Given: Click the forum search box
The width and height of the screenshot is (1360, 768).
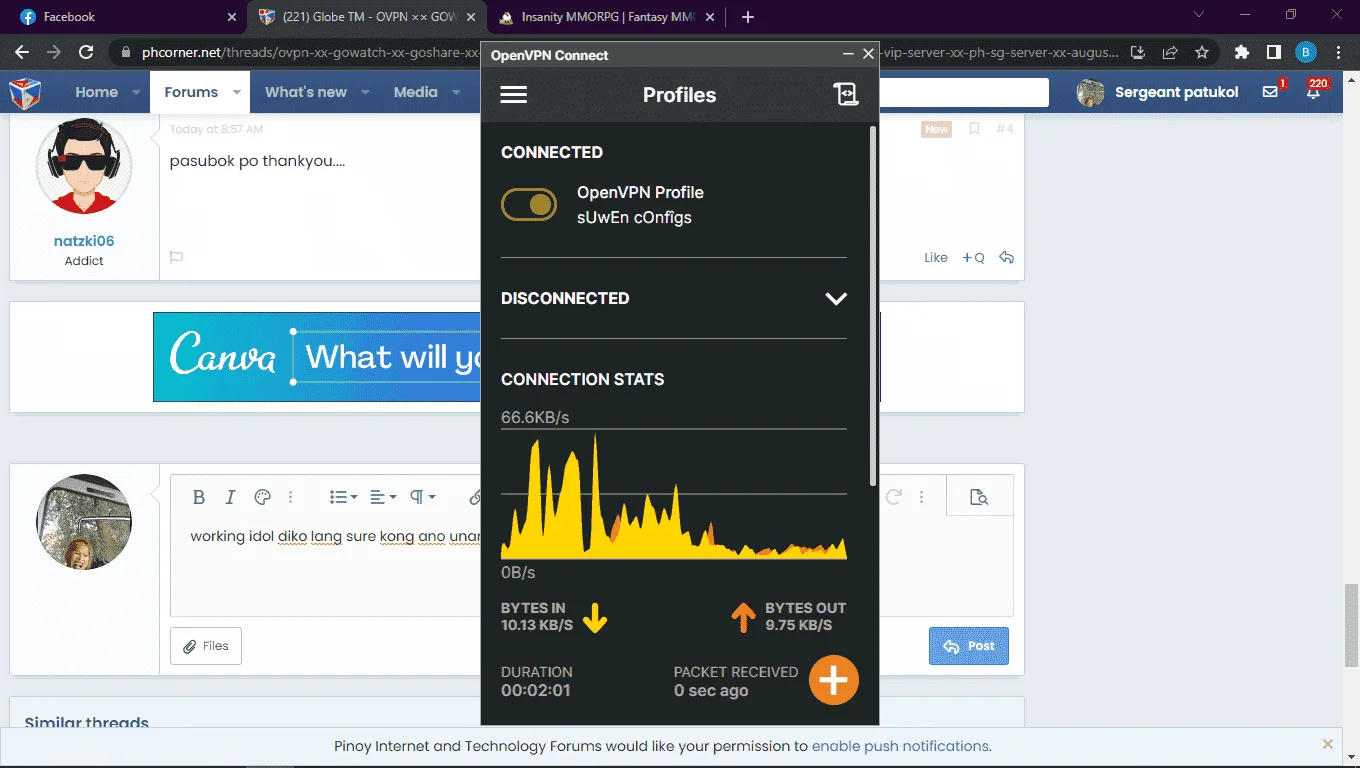Looking at the screenshot, I should tap(962, 92).
